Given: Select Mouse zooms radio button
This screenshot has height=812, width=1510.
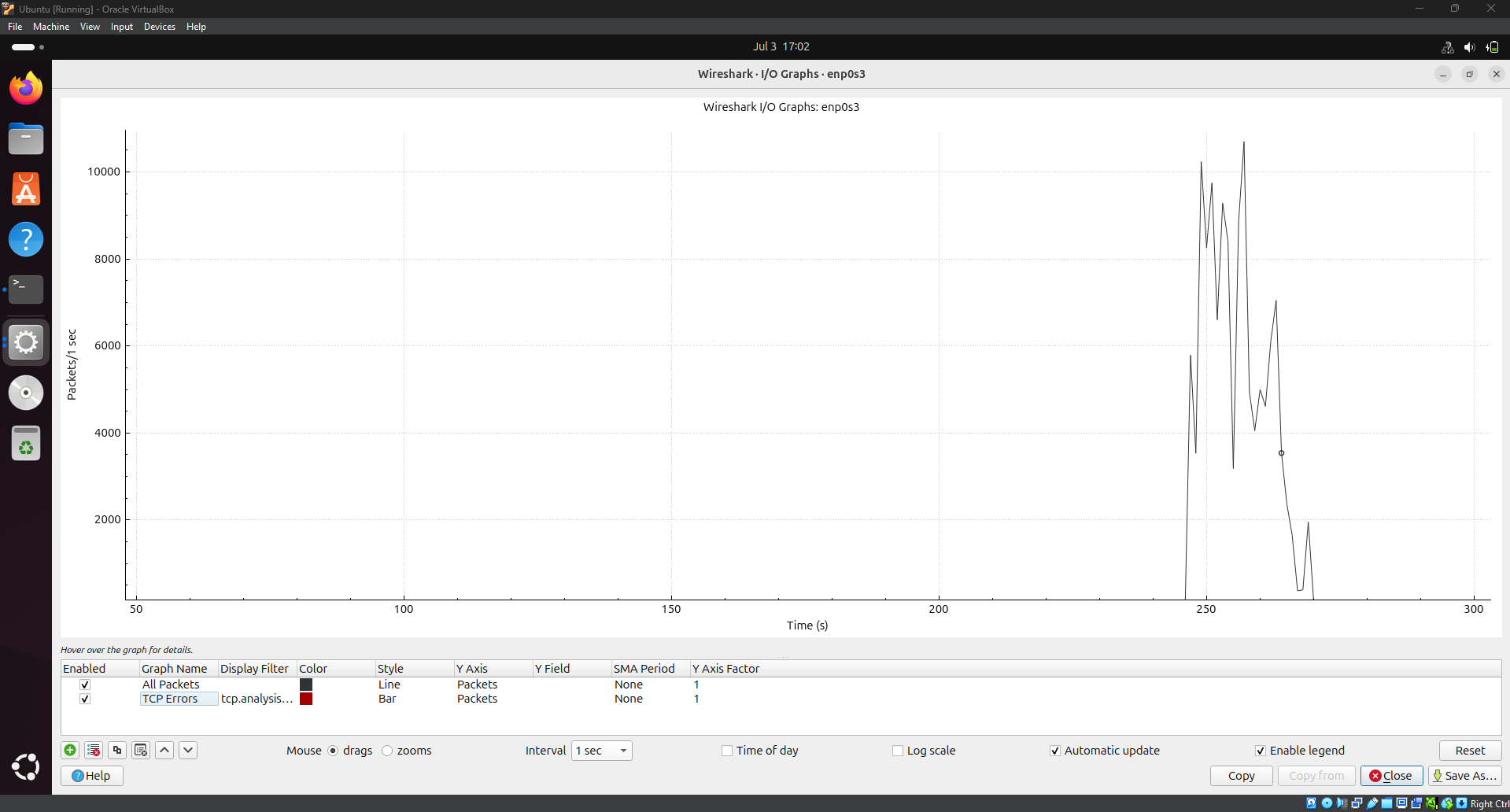Looking at the screenshot, I should (x=387, y=751).
